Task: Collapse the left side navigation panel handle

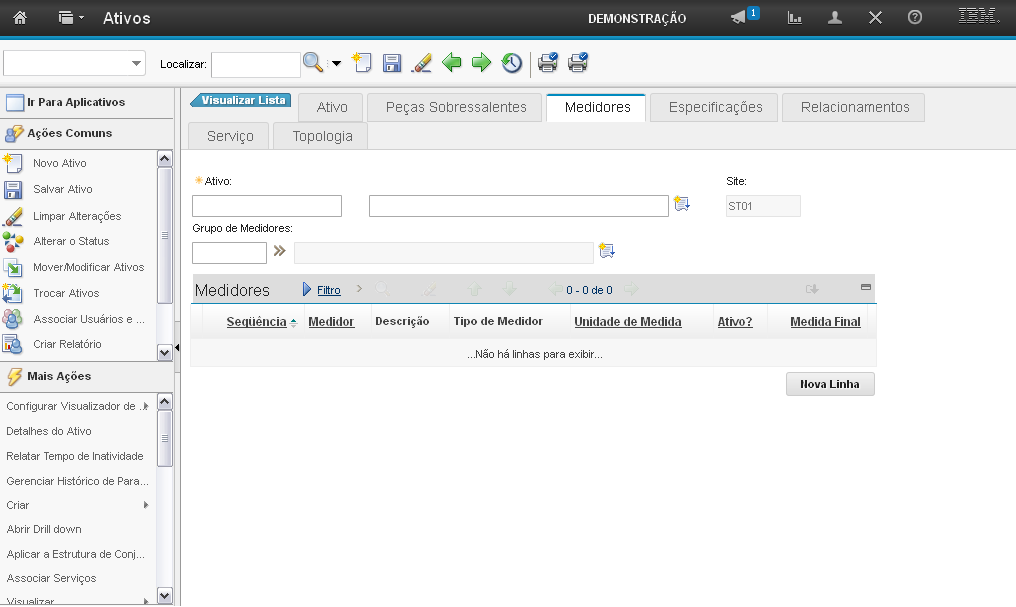Action: coord(177,348)
